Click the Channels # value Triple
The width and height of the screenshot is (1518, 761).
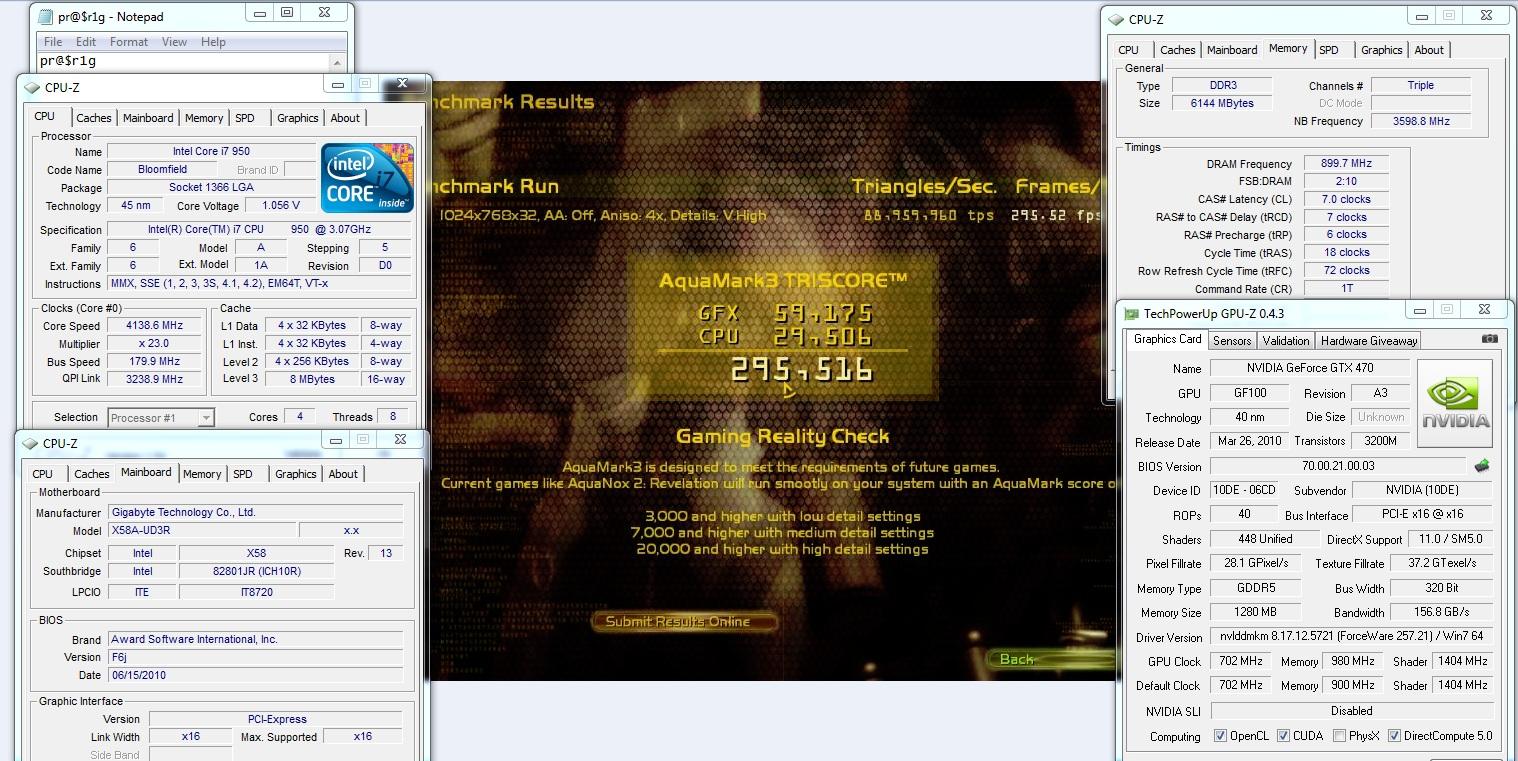click(1420, 85)
